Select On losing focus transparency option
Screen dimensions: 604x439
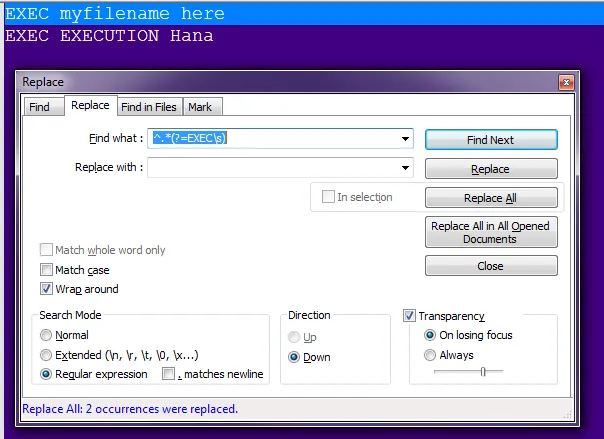(430, 335)
